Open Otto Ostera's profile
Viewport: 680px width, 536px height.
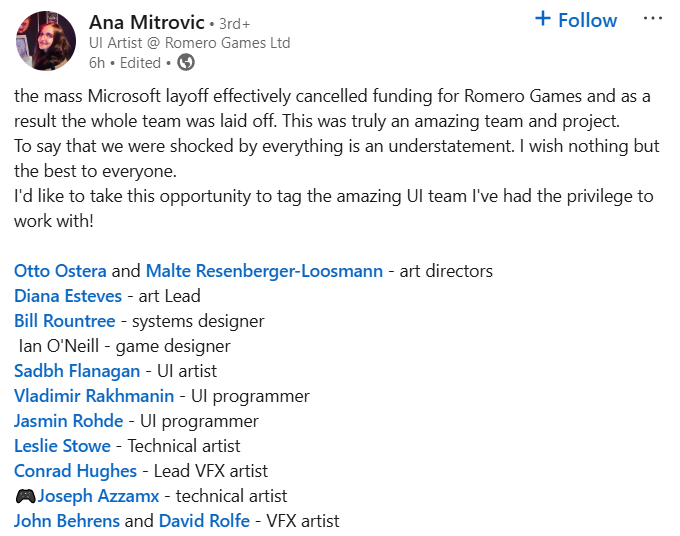[x=61, y=271]
